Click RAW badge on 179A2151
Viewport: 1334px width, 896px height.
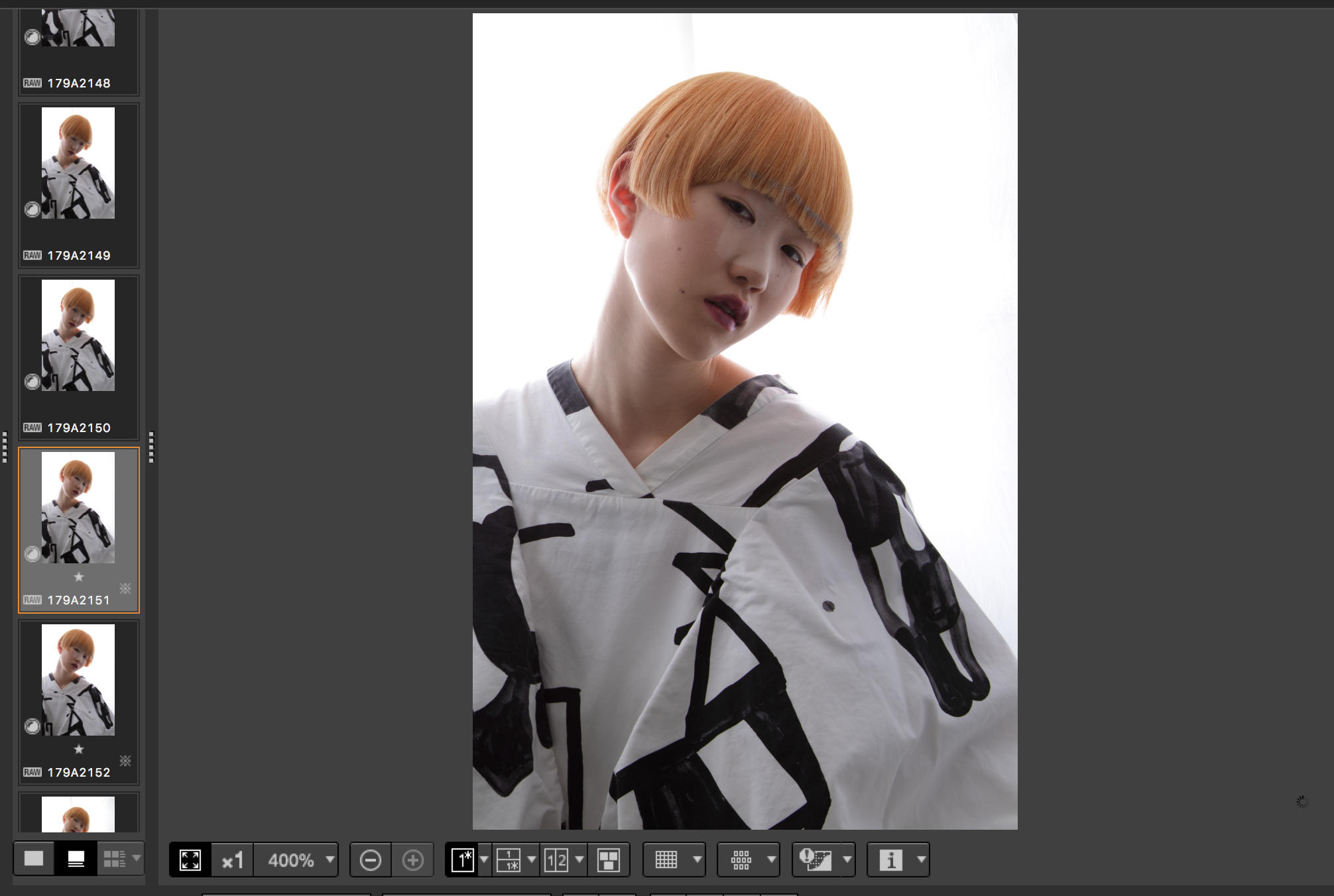coord(32,600)
